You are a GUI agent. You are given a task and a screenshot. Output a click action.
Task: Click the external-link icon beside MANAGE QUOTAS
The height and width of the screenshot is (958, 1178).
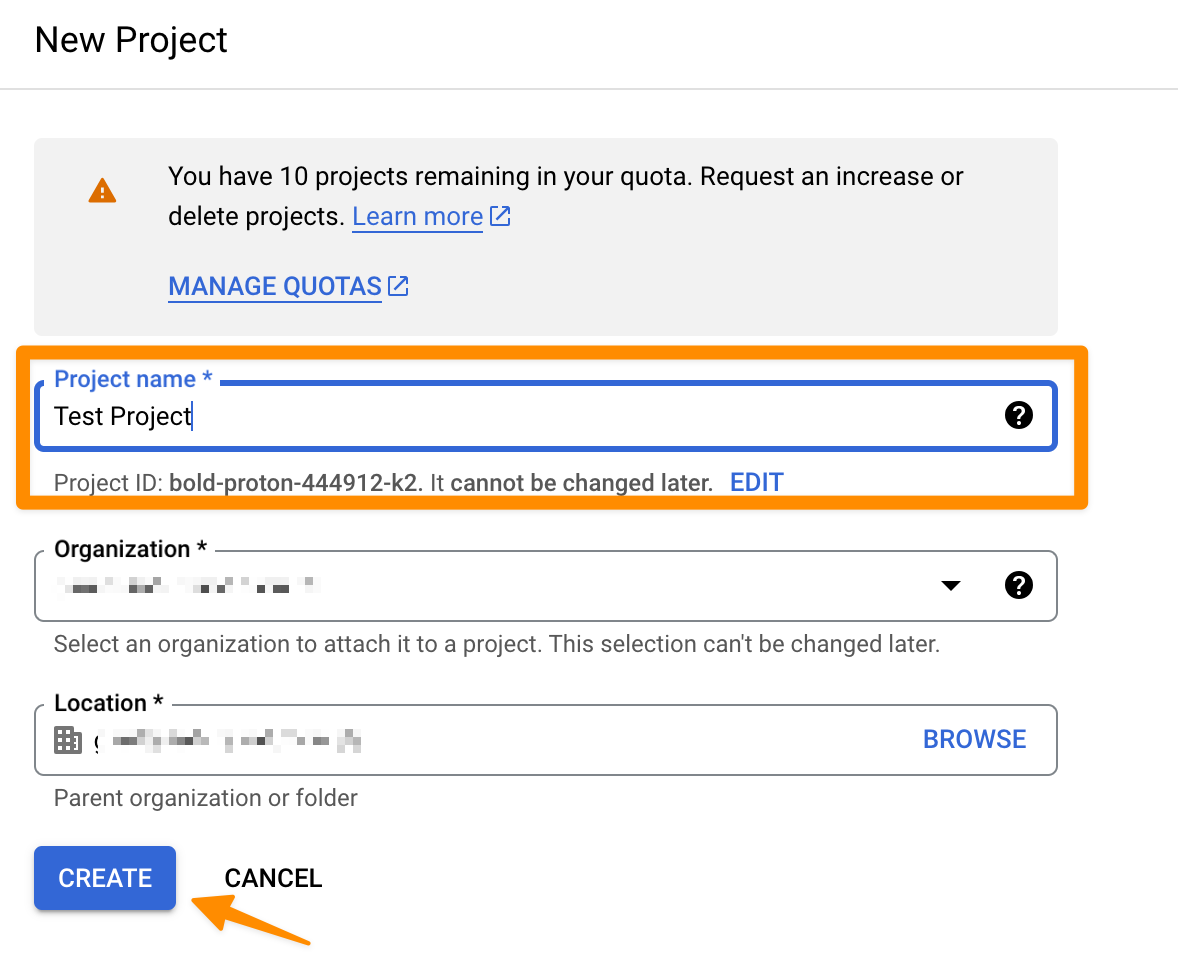tap(398, 286)
